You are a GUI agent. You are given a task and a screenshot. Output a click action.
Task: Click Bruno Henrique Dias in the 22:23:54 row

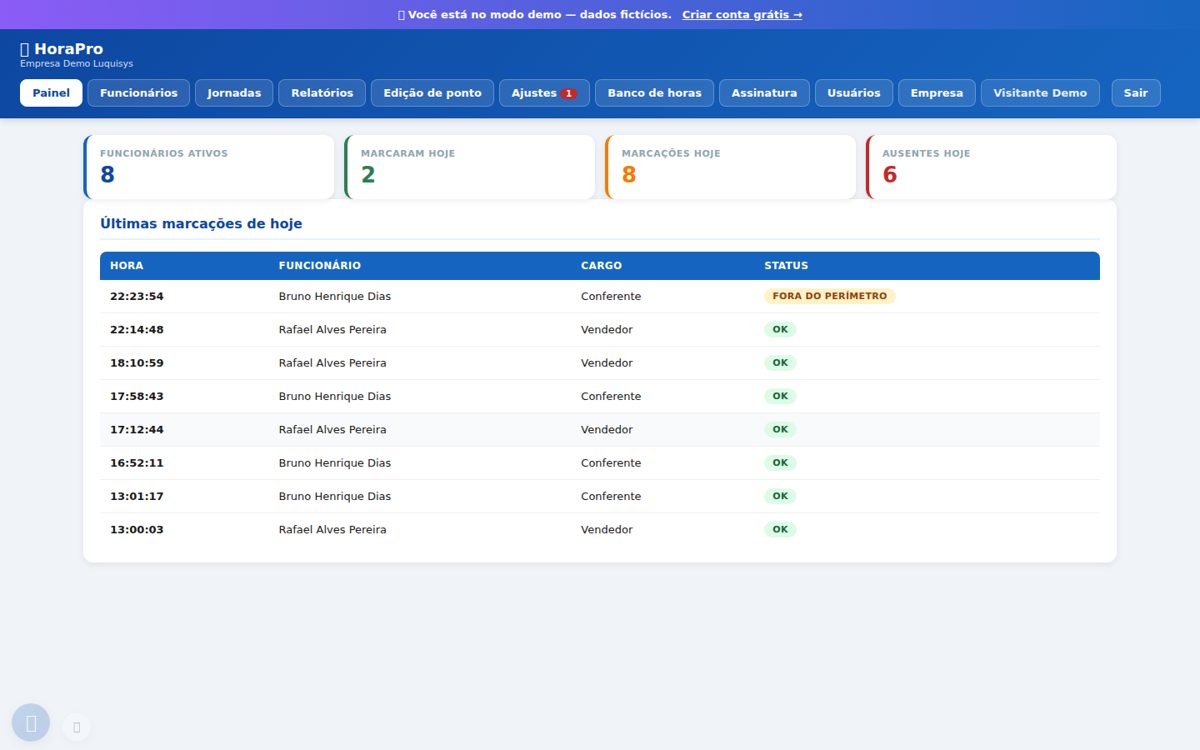(x=335, y=296)
